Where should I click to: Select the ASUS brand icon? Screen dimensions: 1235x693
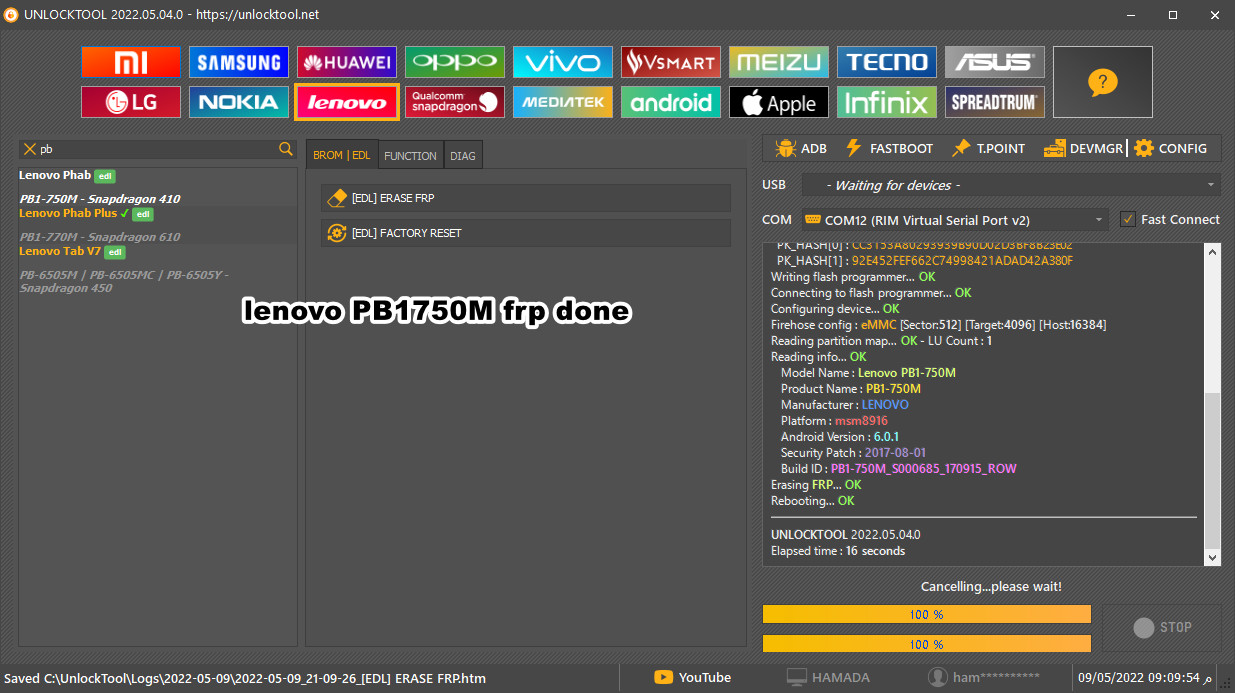(995, 62)
